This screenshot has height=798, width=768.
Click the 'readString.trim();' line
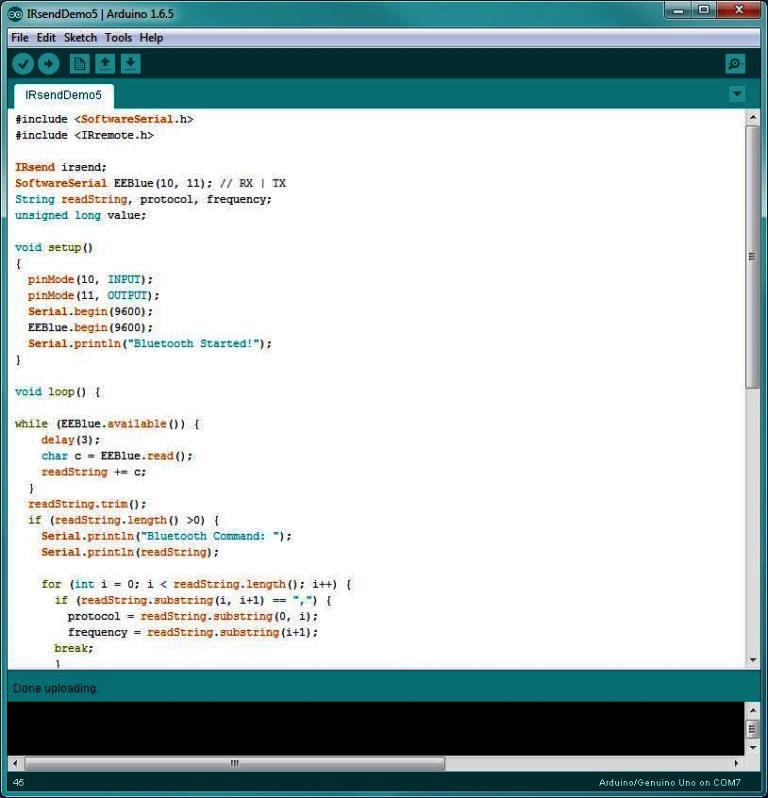[x=87, y=504]
